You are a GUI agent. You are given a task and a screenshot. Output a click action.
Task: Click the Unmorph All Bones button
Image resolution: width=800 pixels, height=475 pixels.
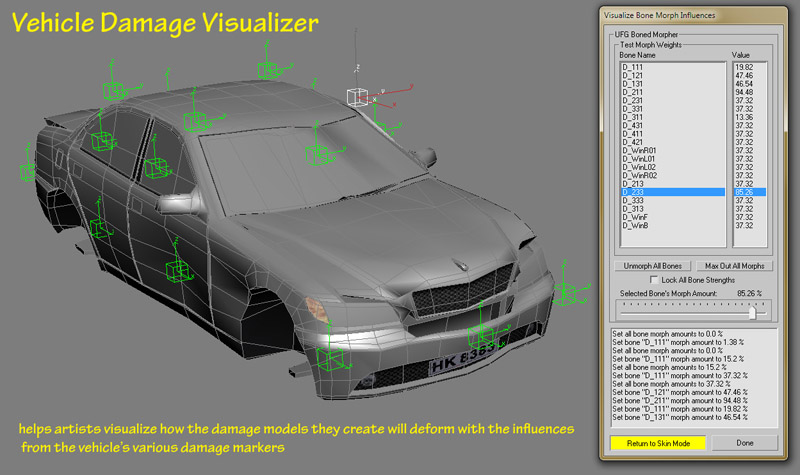652,266
